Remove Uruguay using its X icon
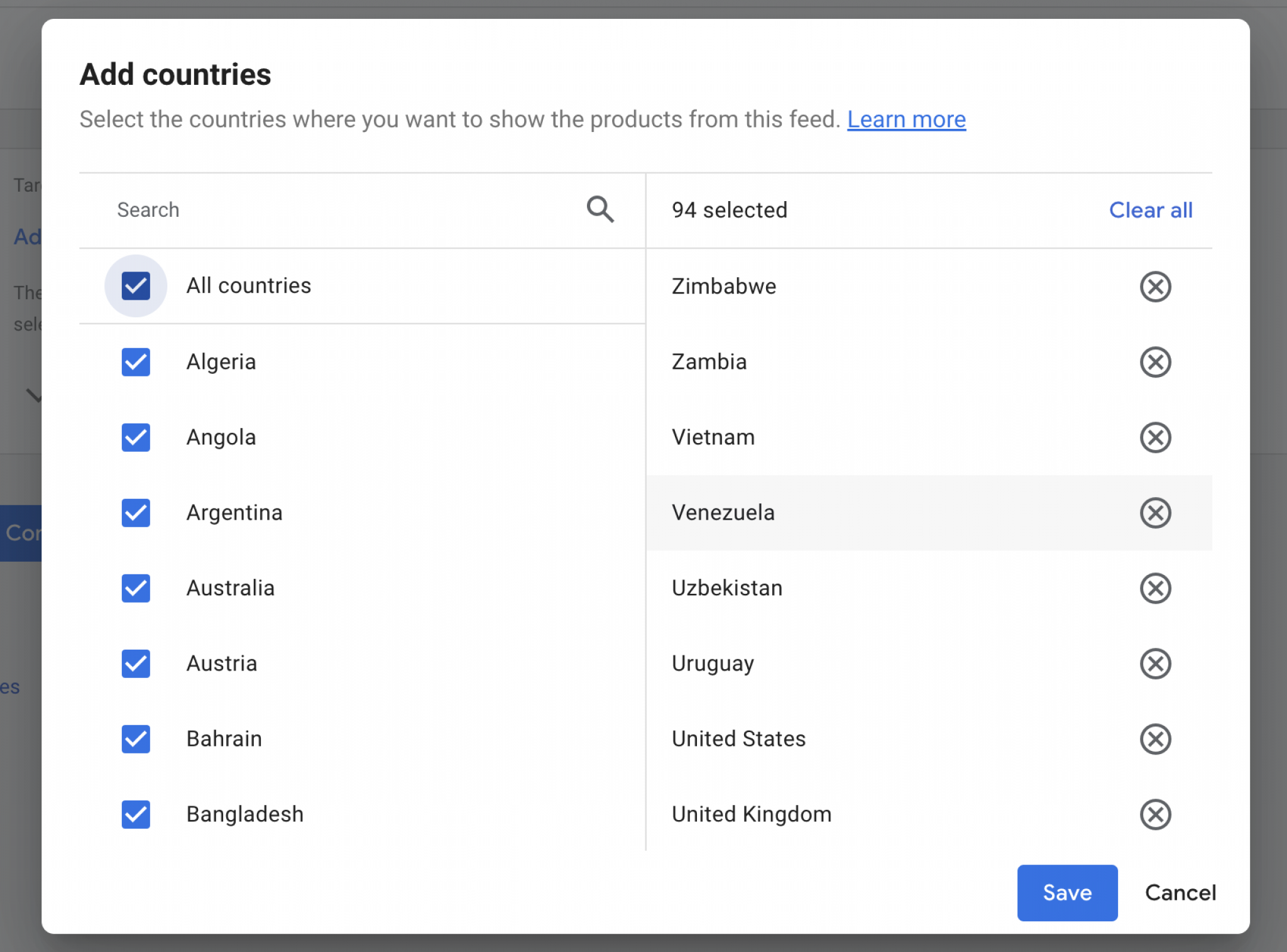Viewport: 1287px width, 952px height. tap(1155, 664)
